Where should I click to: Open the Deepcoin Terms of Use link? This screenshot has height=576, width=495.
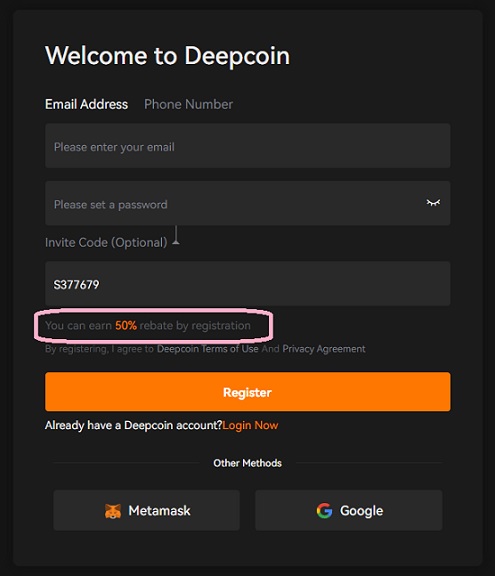click(x=207, y=349)
